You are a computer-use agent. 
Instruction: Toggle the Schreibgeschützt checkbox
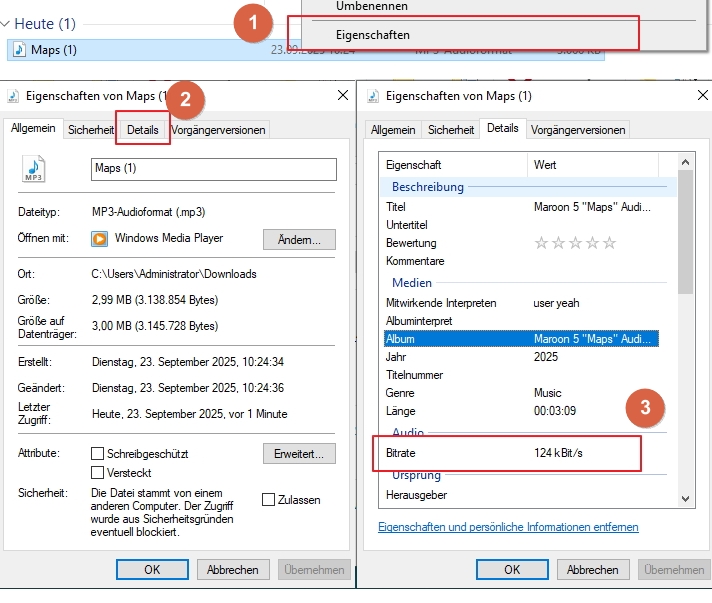pyautogui.click(x=97, y=454)
